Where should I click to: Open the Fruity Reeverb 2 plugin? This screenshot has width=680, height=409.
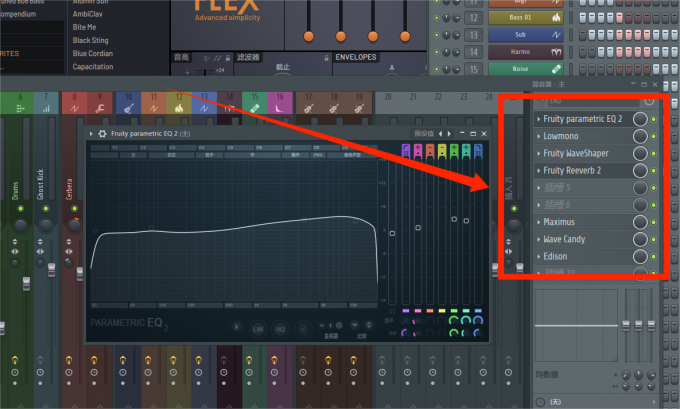(572, 170)
